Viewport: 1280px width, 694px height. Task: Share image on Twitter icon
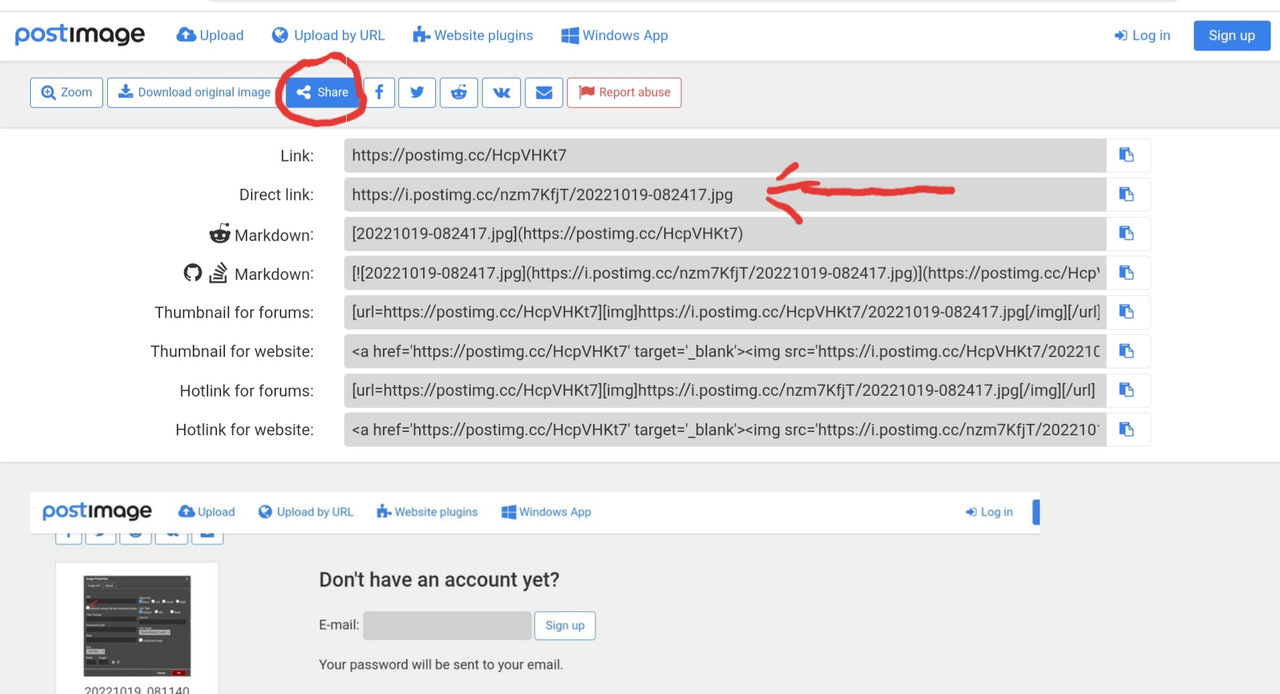pyautogui.click(x=417, y=92)
